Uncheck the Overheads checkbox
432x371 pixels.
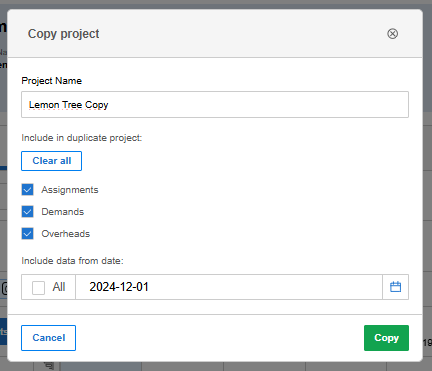(x=27, y=234)
